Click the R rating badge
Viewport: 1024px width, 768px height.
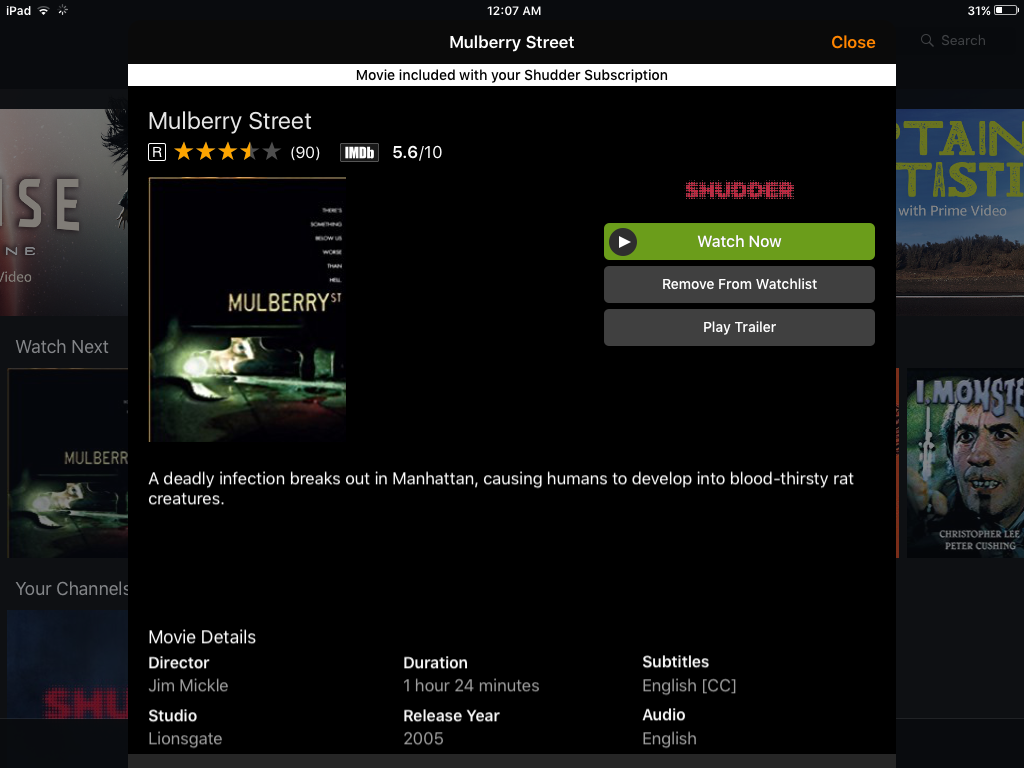(x=157, y=152)
